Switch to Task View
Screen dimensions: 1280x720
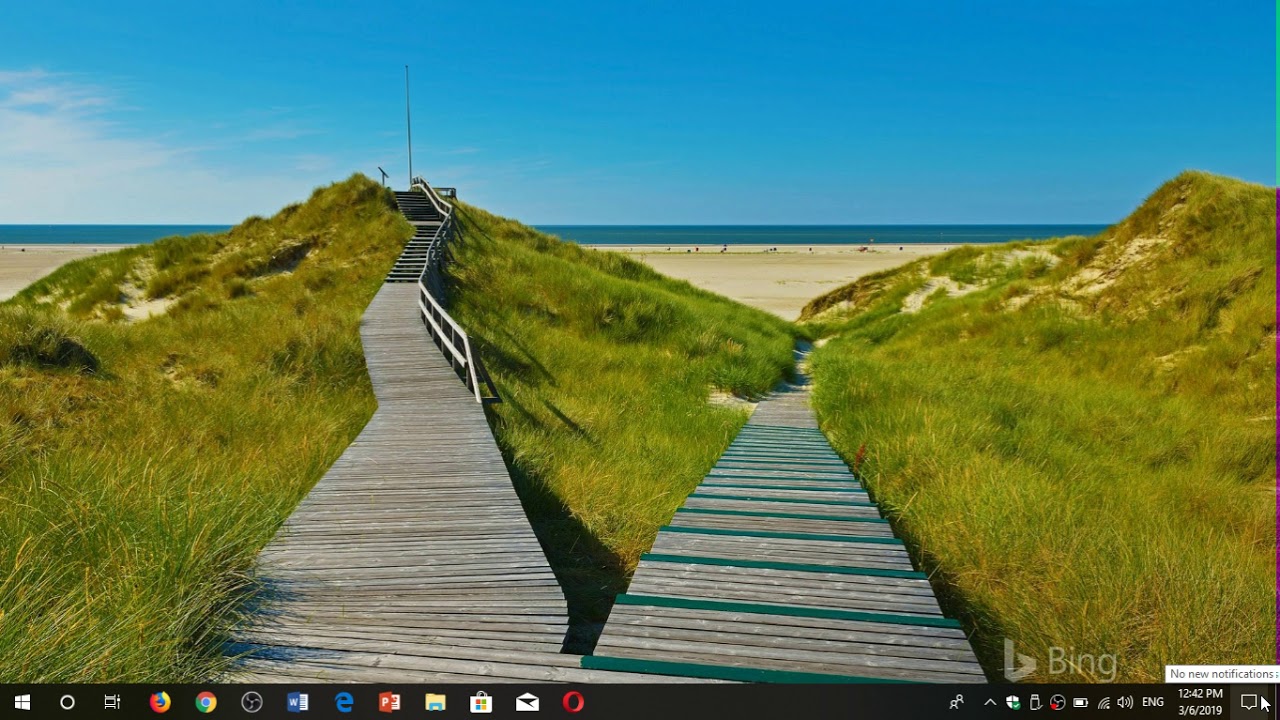click(x=112, y=702)
